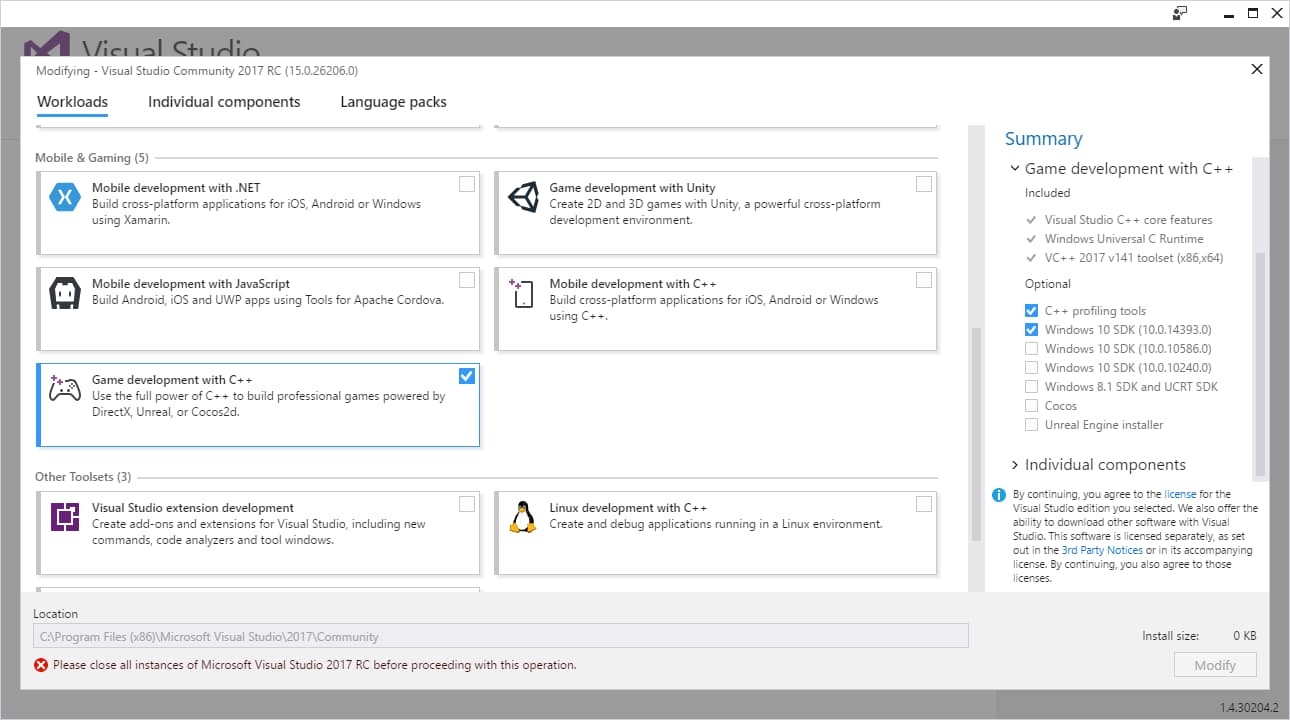
Task: Collapse Game development with C++ summary
Action: pos(1015,169)
